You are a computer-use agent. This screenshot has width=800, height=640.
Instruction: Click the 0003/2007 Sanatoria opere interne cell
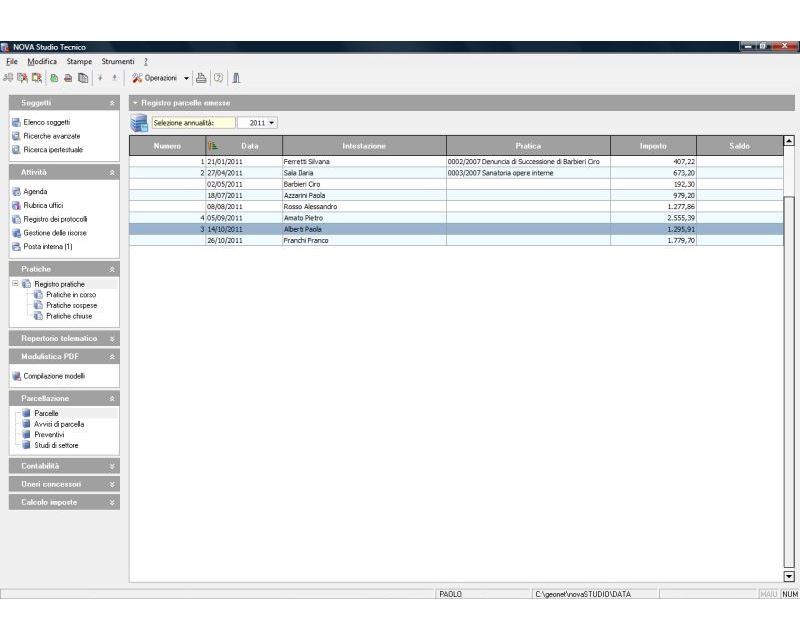528,173
